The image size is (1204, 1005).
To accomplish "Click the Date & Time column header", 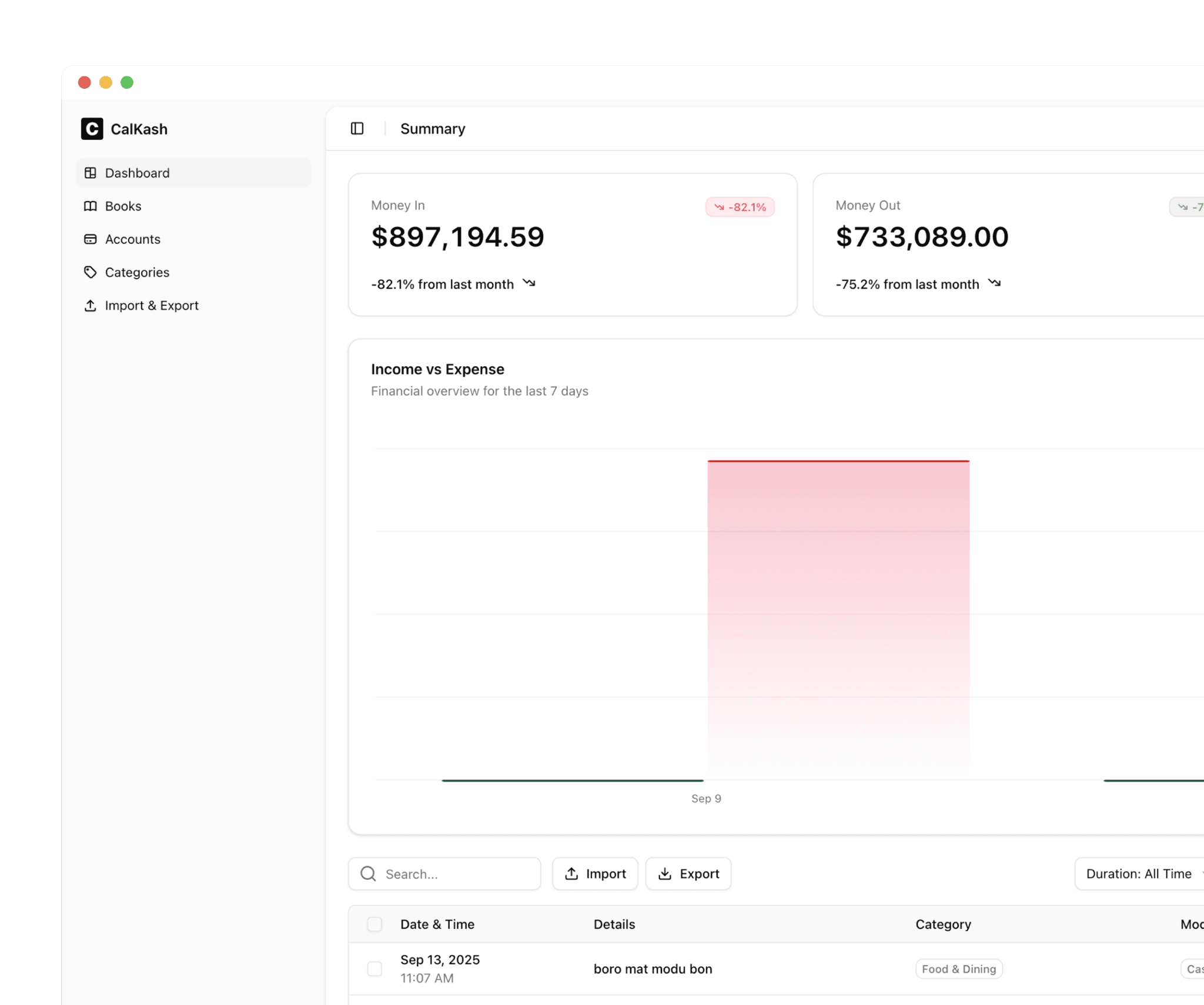I will [x=437, y=924].
